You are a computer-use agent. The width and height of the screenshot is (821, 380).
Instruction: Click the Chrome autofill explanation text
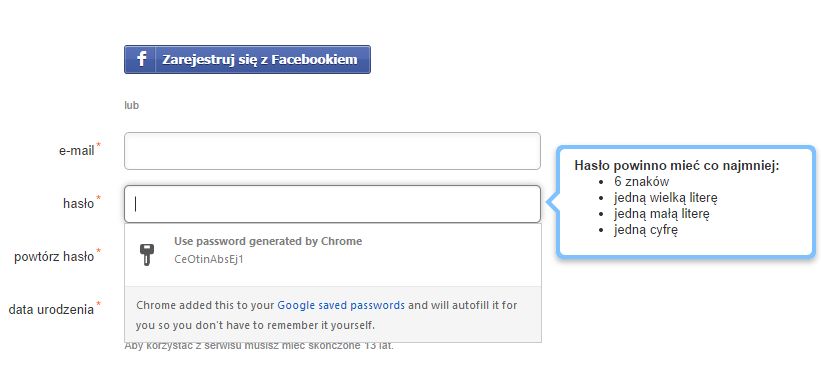(x=327, y=315)
